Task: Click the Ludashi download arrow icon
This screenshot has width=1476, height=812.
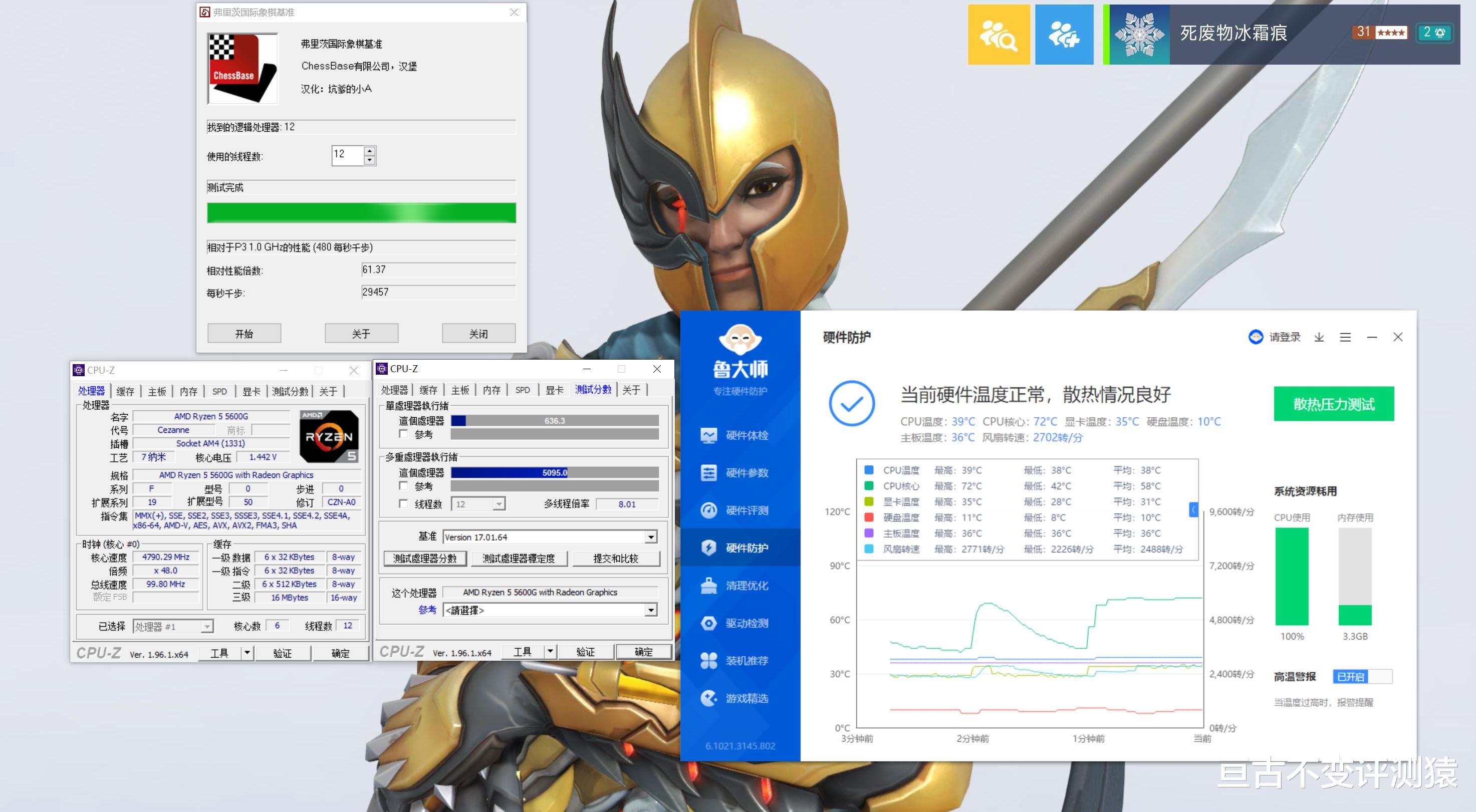Action: pos(1319,337)
